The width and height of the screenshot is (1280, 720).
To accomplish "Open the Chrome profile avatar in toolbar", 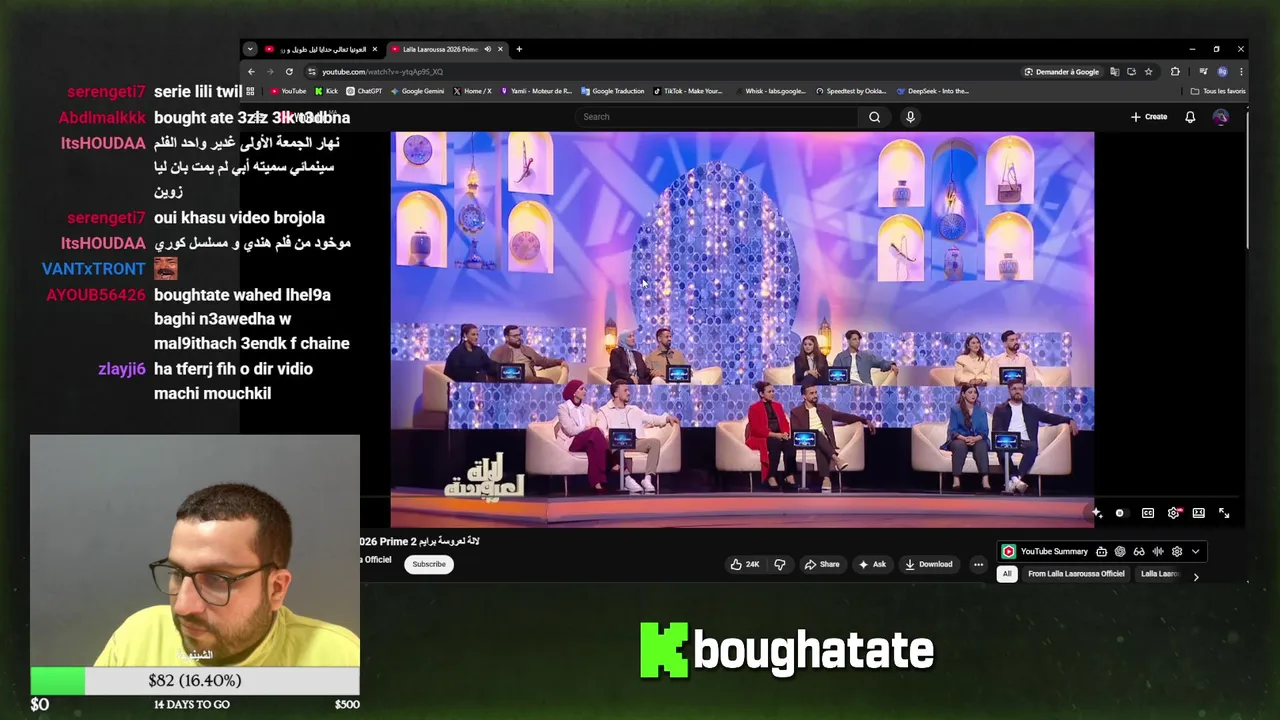I will coord(1222,72).
